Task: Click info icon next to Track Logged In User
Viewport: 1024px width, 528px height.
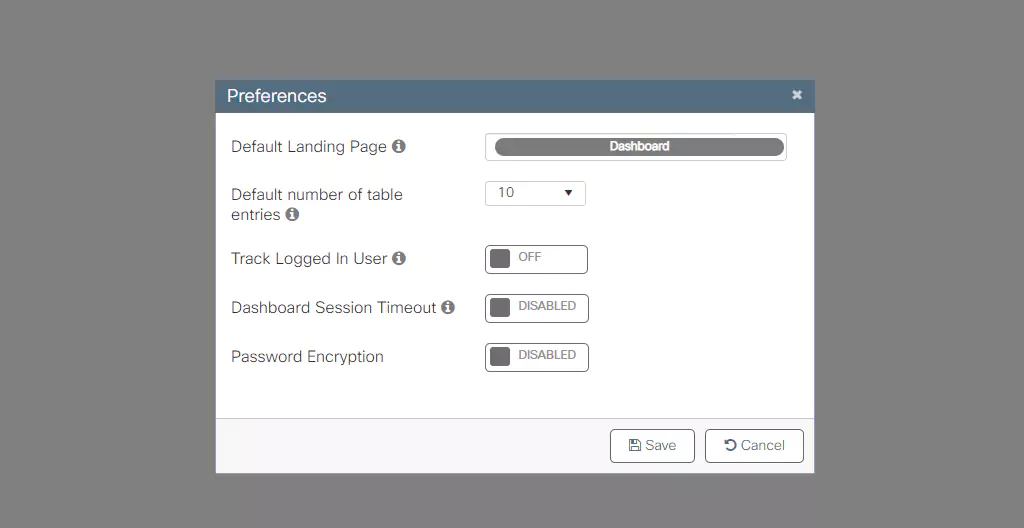Action: tap(399, 258)
